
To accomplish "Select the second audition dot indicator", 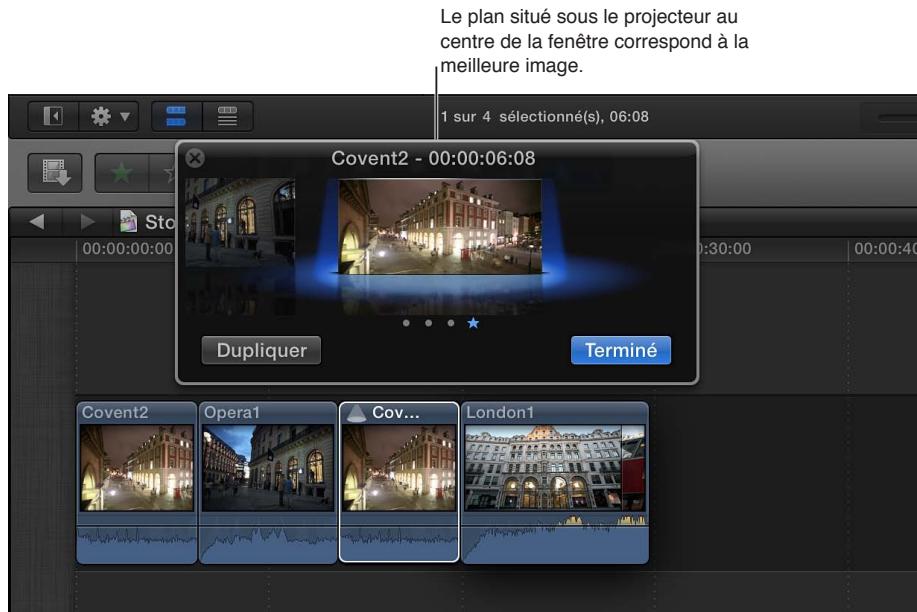I will 429,323.
